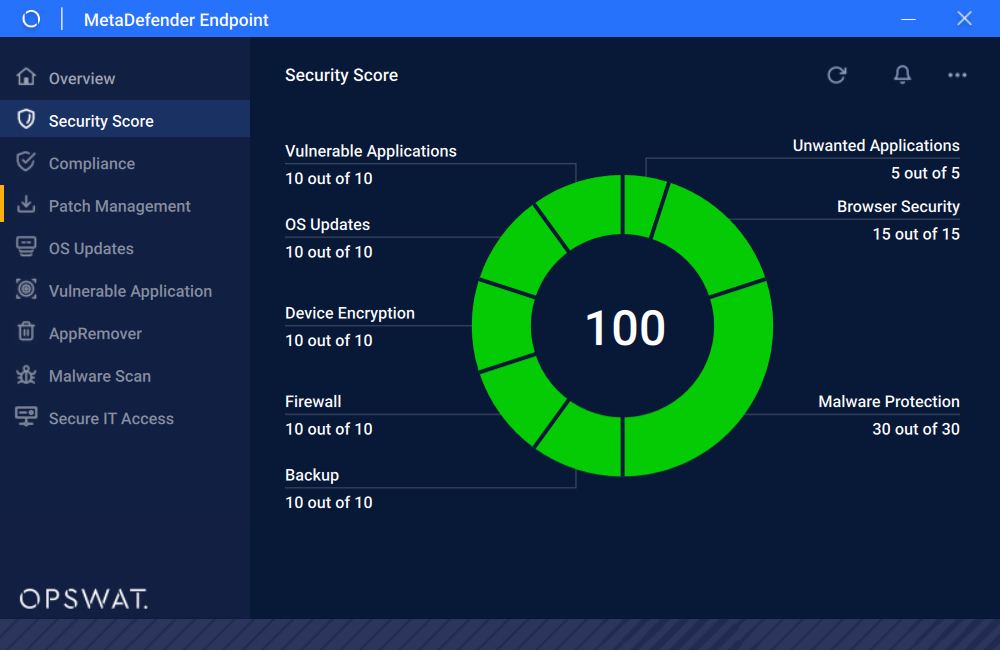The image size is (1000, 650).
Task: Click "10 out of 10" under Backup
Action: pos(328,503)
